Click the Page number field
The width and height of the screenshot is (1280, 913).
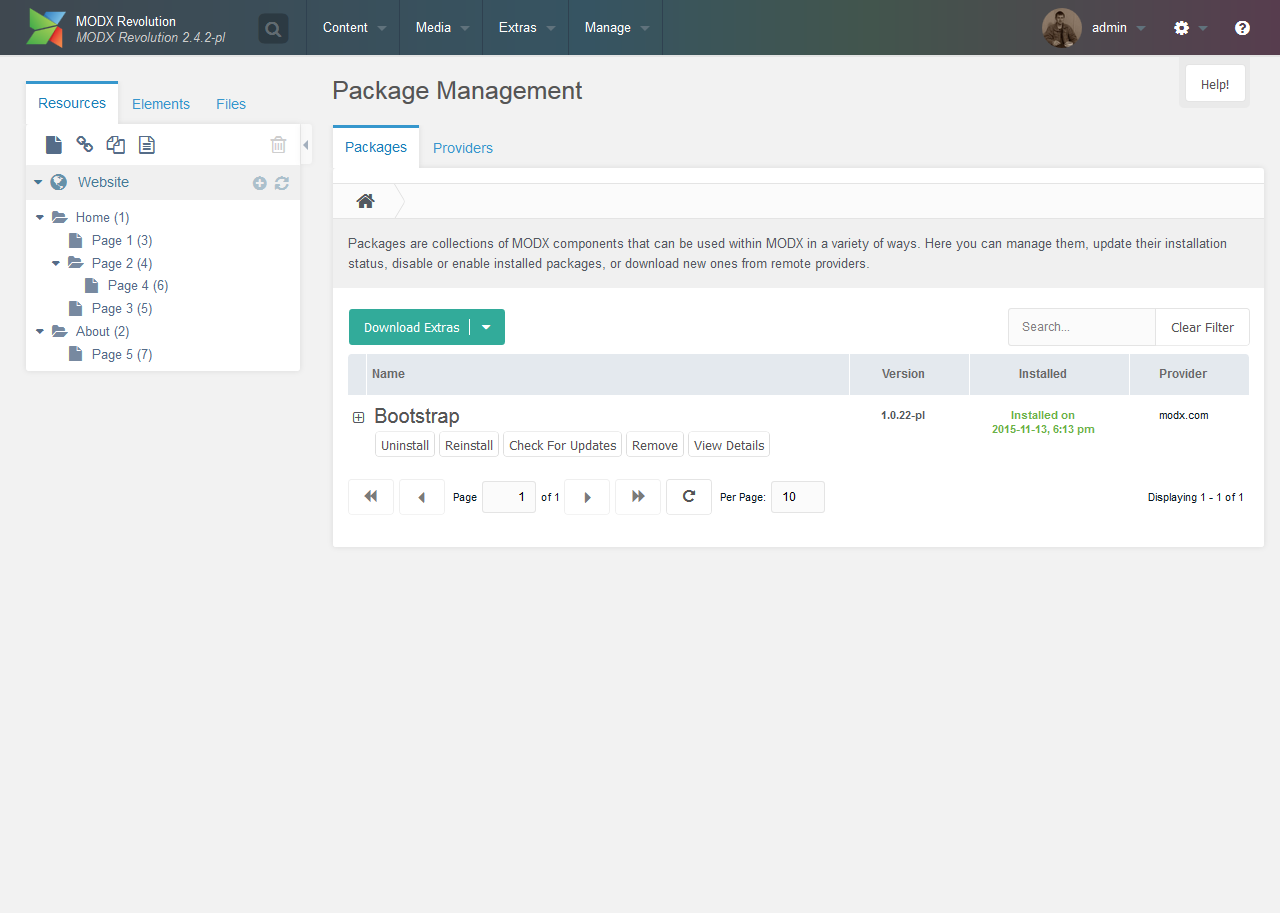click(x=509, y=497)
